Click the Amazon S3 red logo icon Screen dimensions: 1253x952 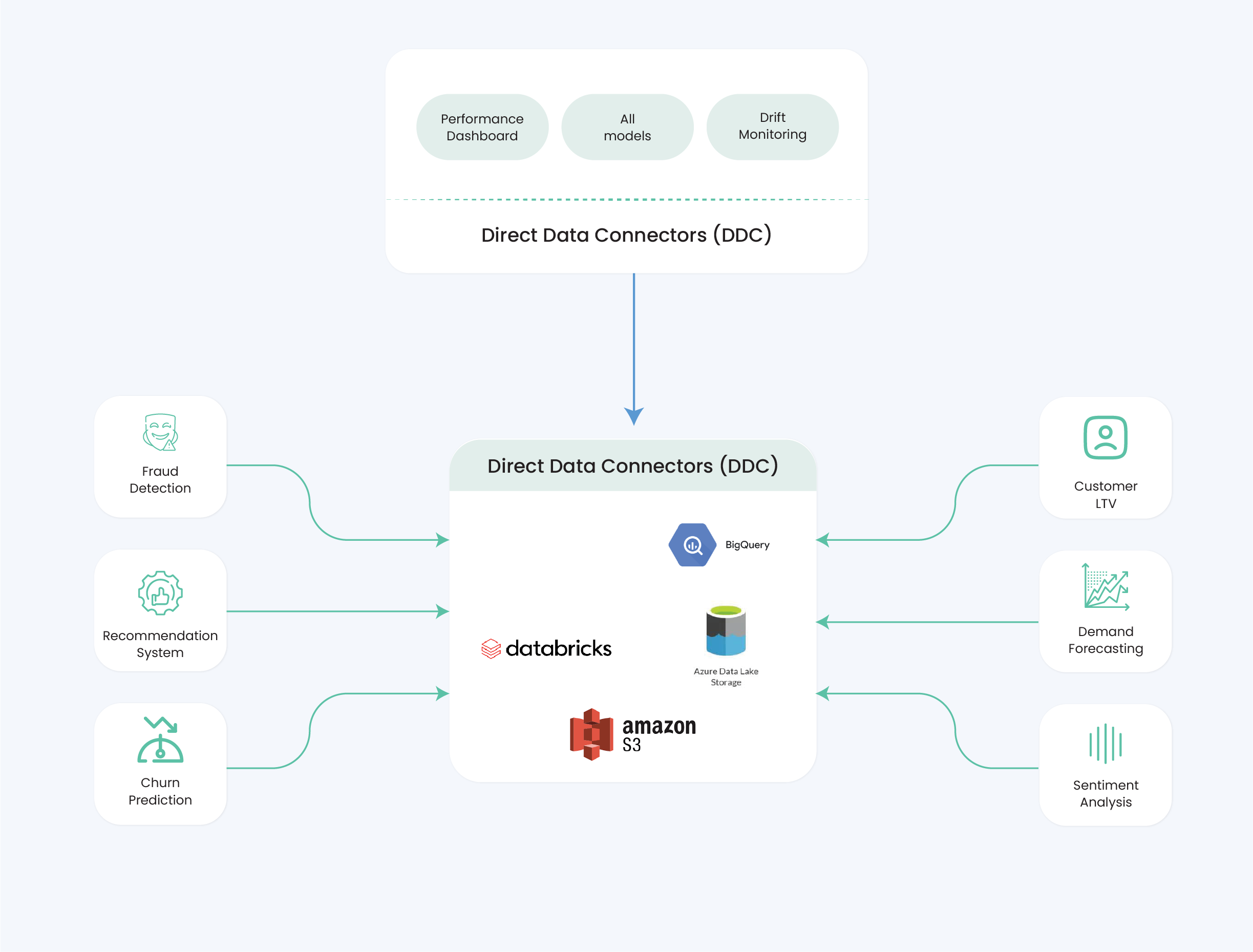(591, 734)
